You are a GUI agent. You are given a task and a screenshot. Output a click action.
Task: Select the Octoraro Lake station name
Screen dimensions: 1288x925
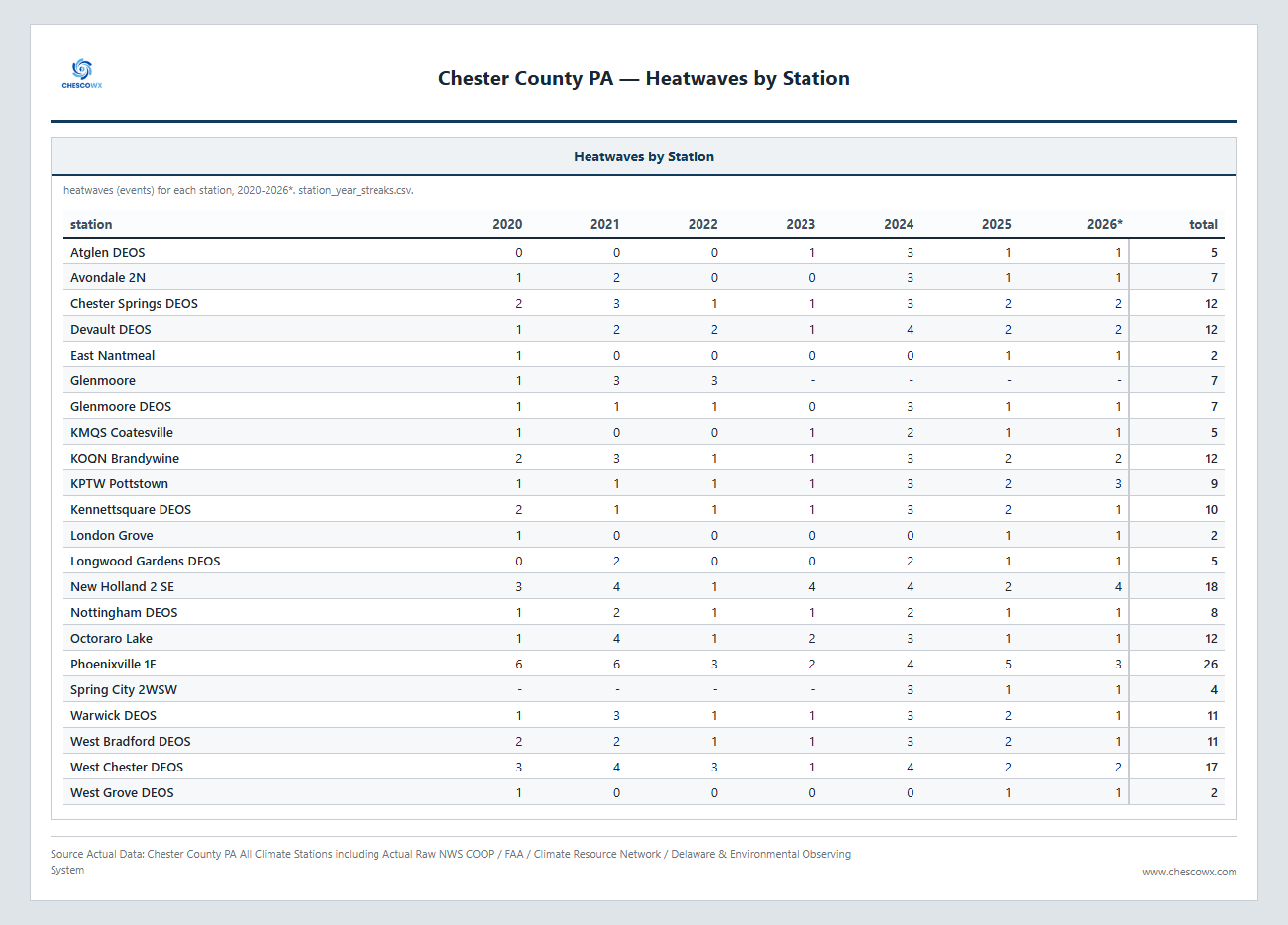(x=111, y=638)
